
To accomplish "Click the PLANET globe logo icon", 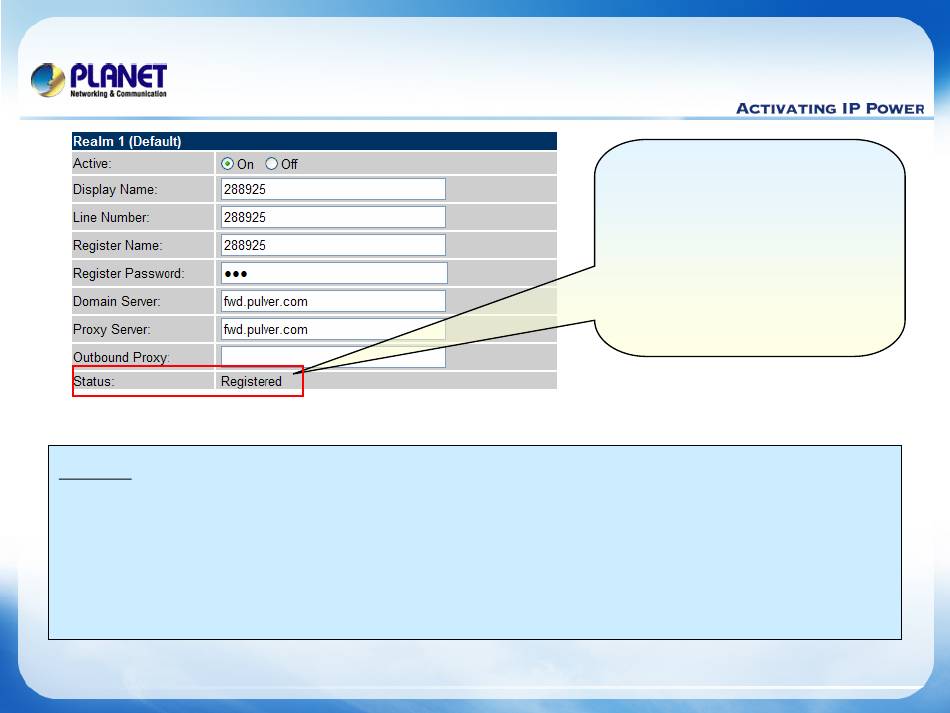I will coord(48,80).
